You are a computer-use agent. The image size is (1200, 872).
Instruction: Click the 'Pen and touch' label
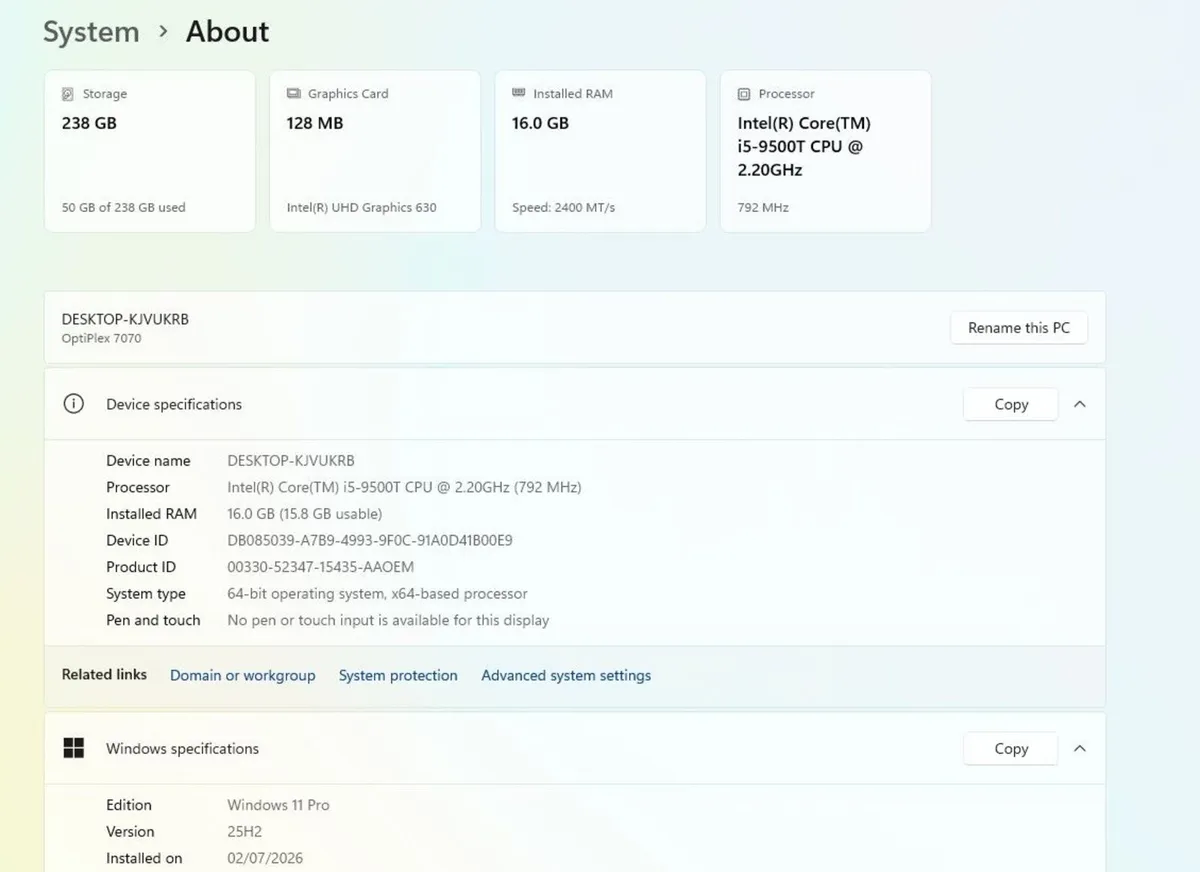click(153, 621)
